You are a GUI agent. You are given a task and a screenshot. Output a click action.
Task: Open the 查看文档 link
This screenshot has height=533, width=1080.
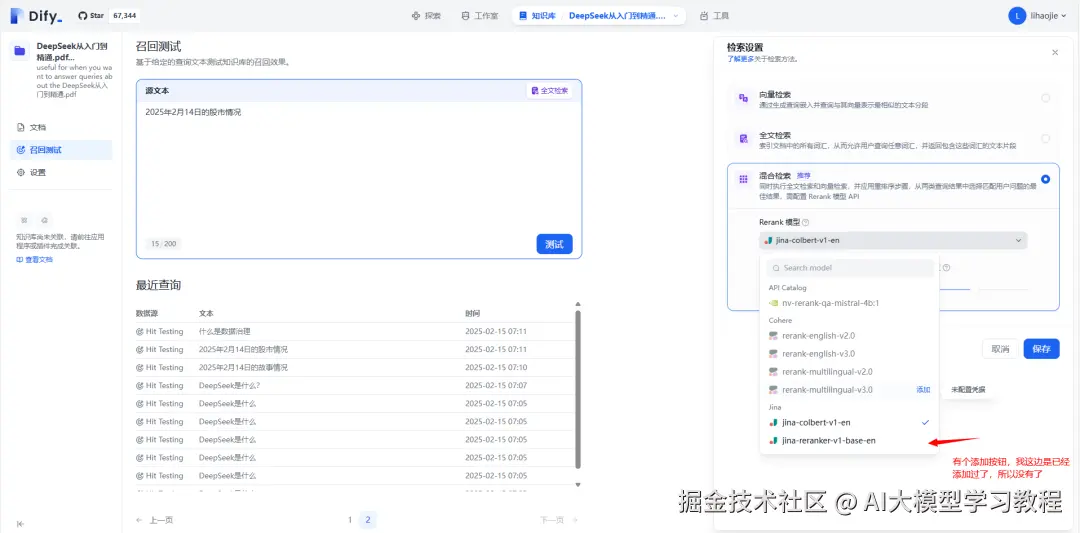coord(34,260)
